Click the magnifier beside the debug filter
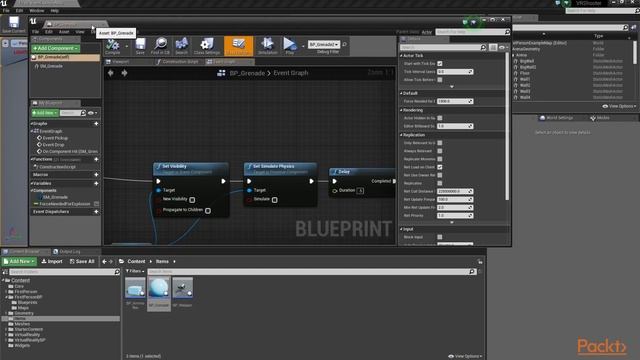 coord(344,44)
